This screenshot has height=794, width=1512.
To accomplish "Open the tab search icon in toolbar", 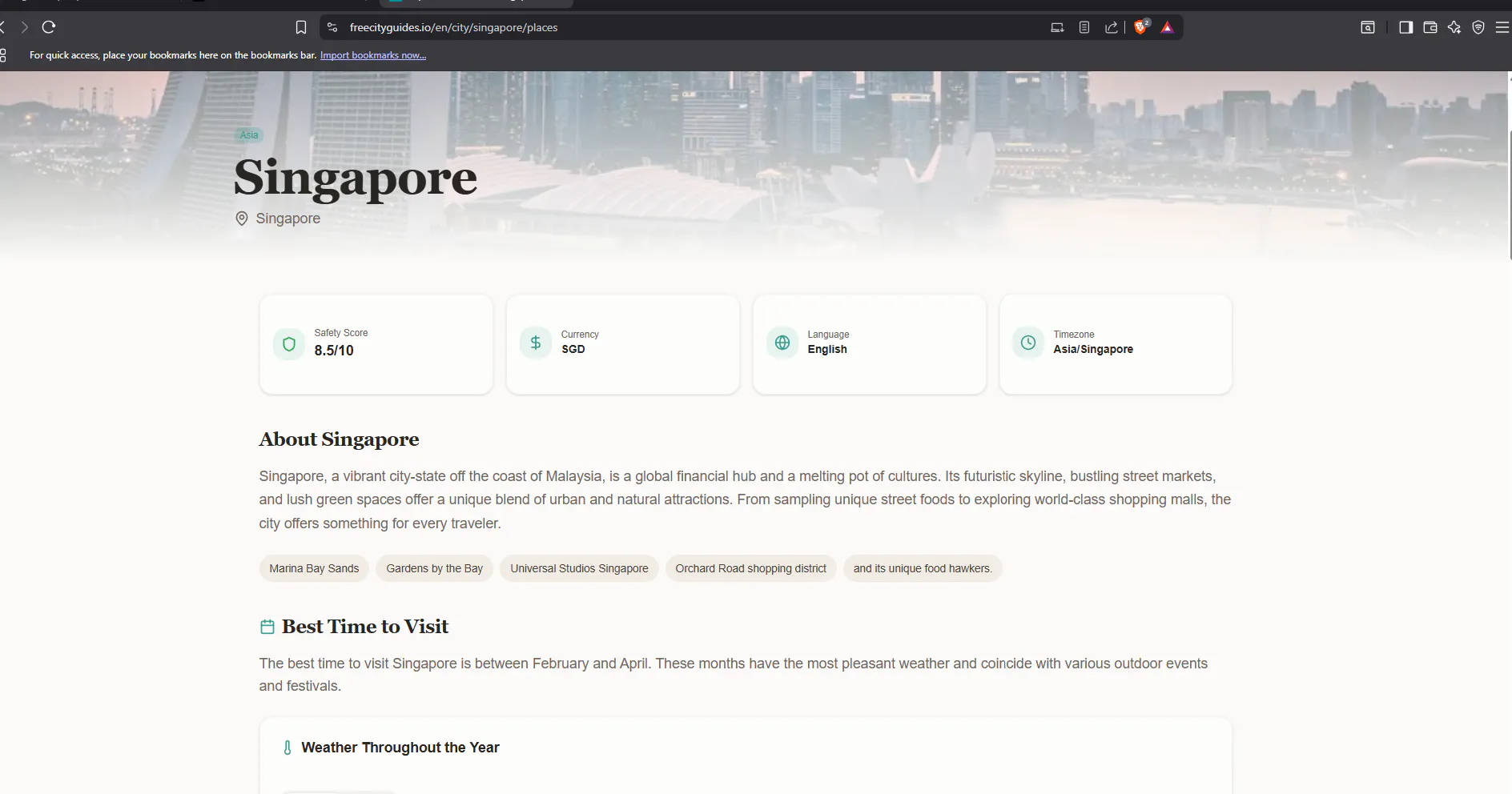I will [1368, 27].
